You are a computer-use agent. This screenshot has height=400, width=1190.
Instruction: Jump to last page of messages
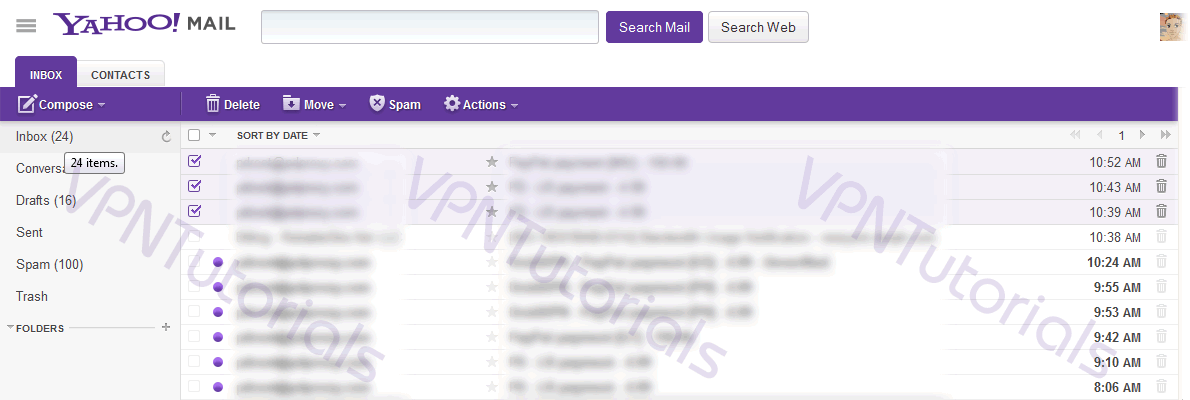[1165, 135]
